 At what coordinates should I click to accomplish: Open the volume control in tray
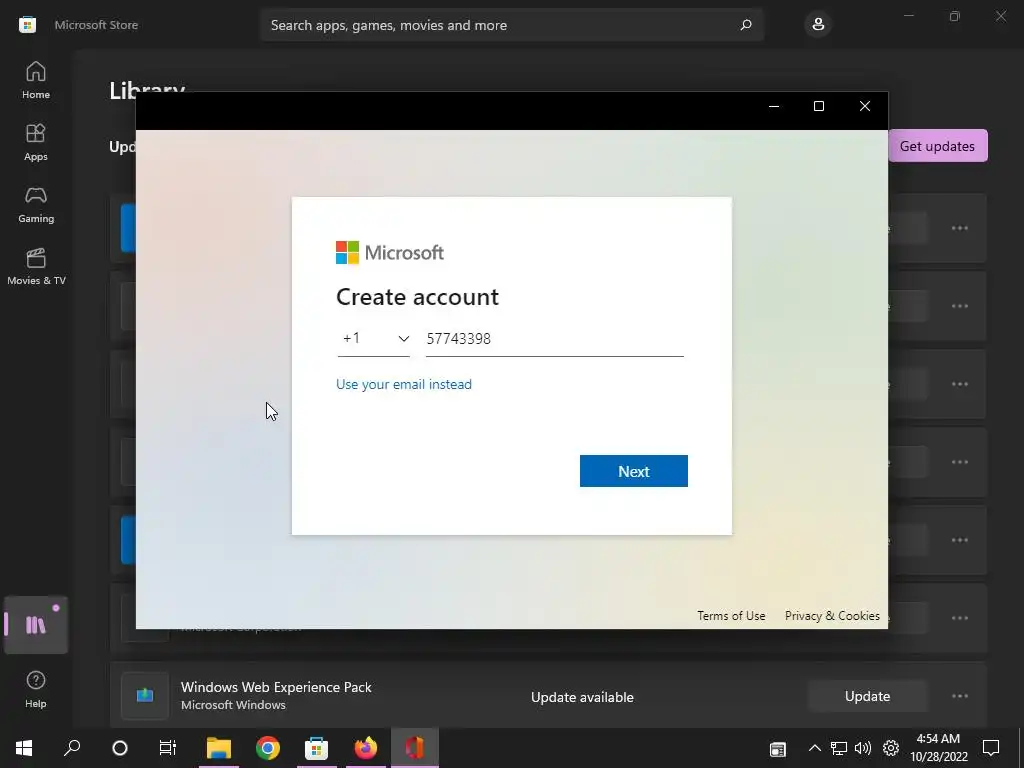pyautogui.click(x=863, y=748)
